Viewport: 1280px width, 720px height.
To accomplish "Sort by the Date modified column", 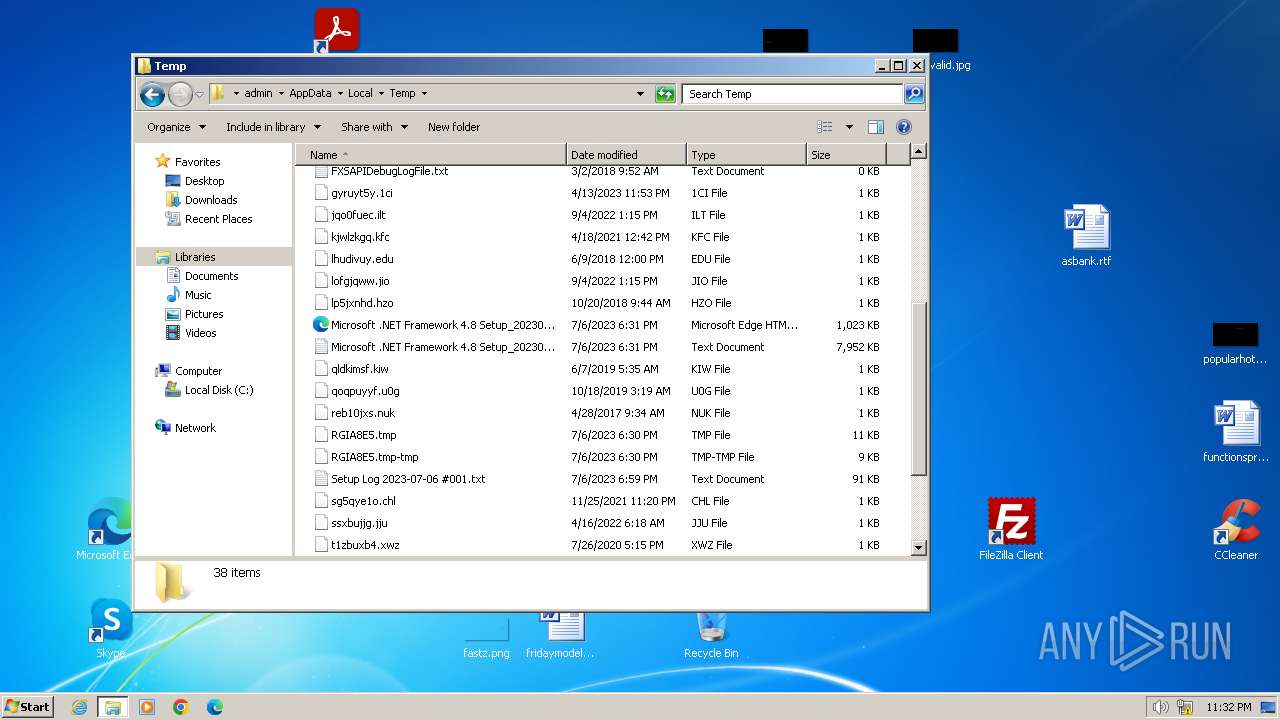I will click(x=626, y=155).
